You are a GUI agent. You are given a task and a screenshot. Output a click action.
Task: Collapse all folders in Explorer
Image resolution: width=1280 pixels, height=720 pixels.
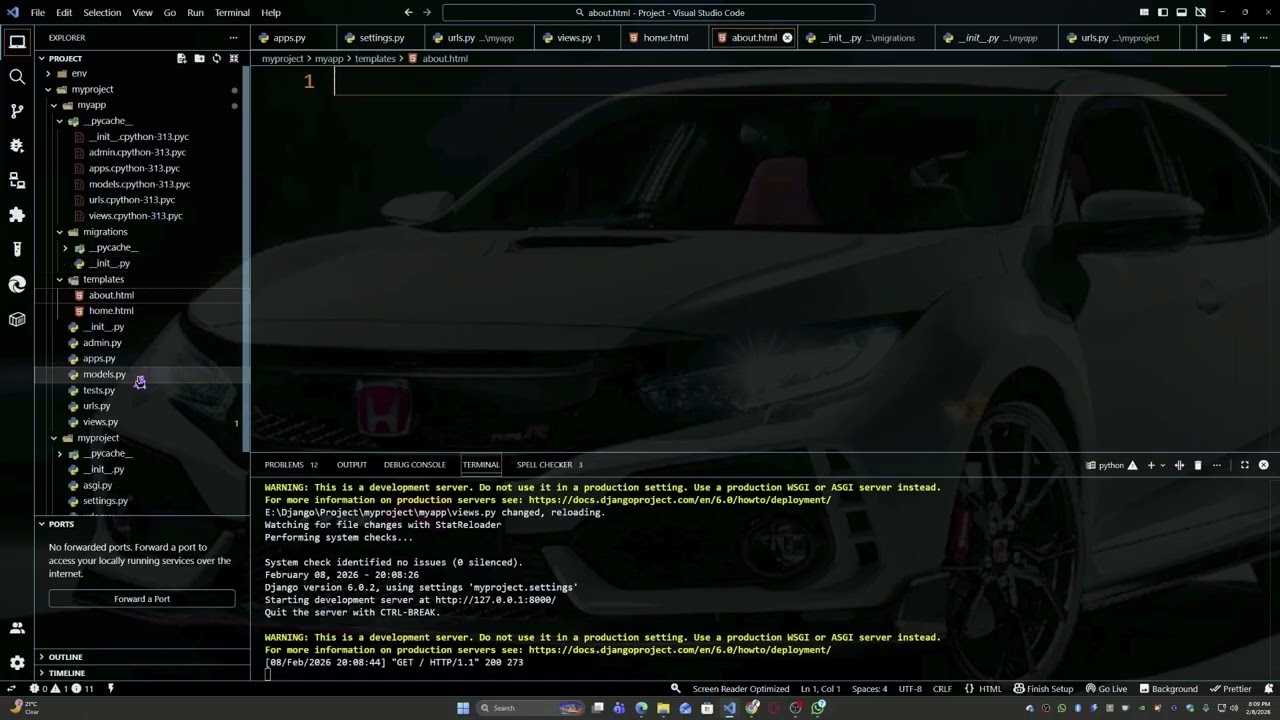(x=234, y=58)
